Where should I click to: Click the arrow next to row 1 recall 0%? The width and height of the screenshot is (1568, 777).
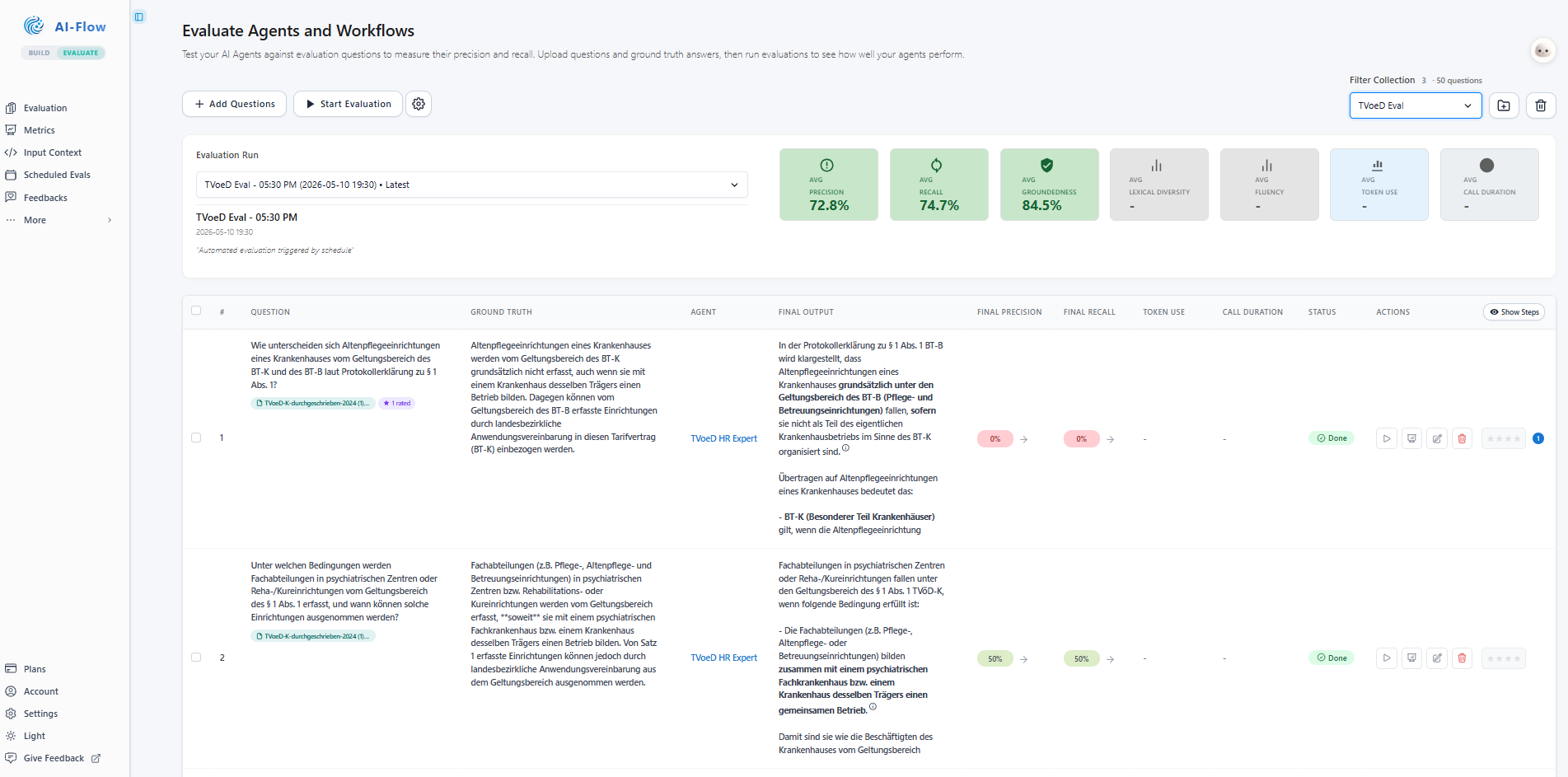pos(1111,439)
